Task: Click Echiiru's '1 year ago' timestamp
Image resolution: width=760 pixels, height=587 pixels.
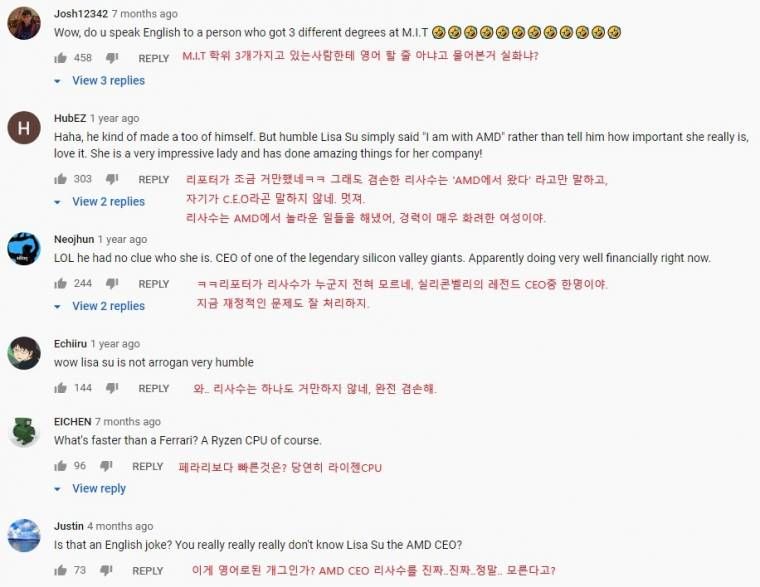Action: click(x=114, y=344)
